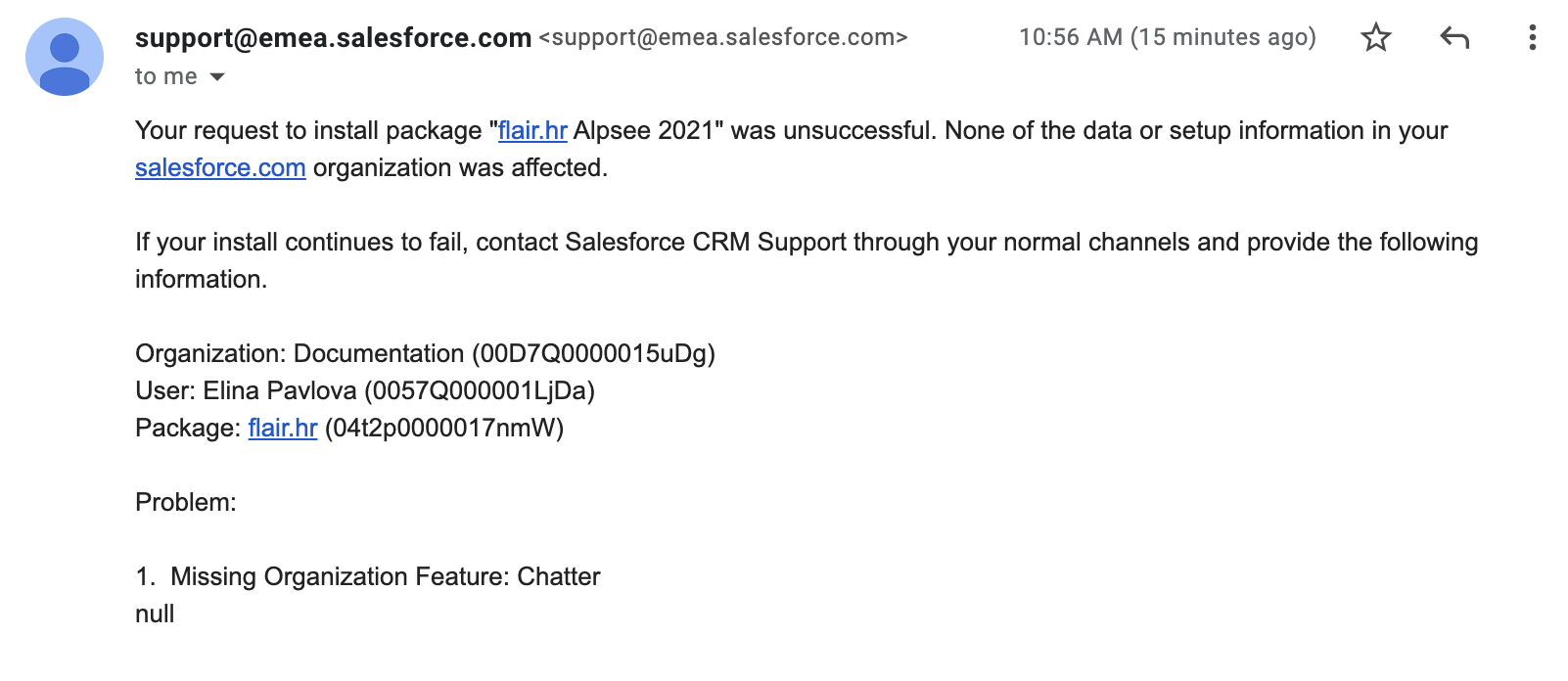Image resolution: width=1568 pixels, height=681 pixels.
Task: Click the "to me" recipient text
Action: 165,77
